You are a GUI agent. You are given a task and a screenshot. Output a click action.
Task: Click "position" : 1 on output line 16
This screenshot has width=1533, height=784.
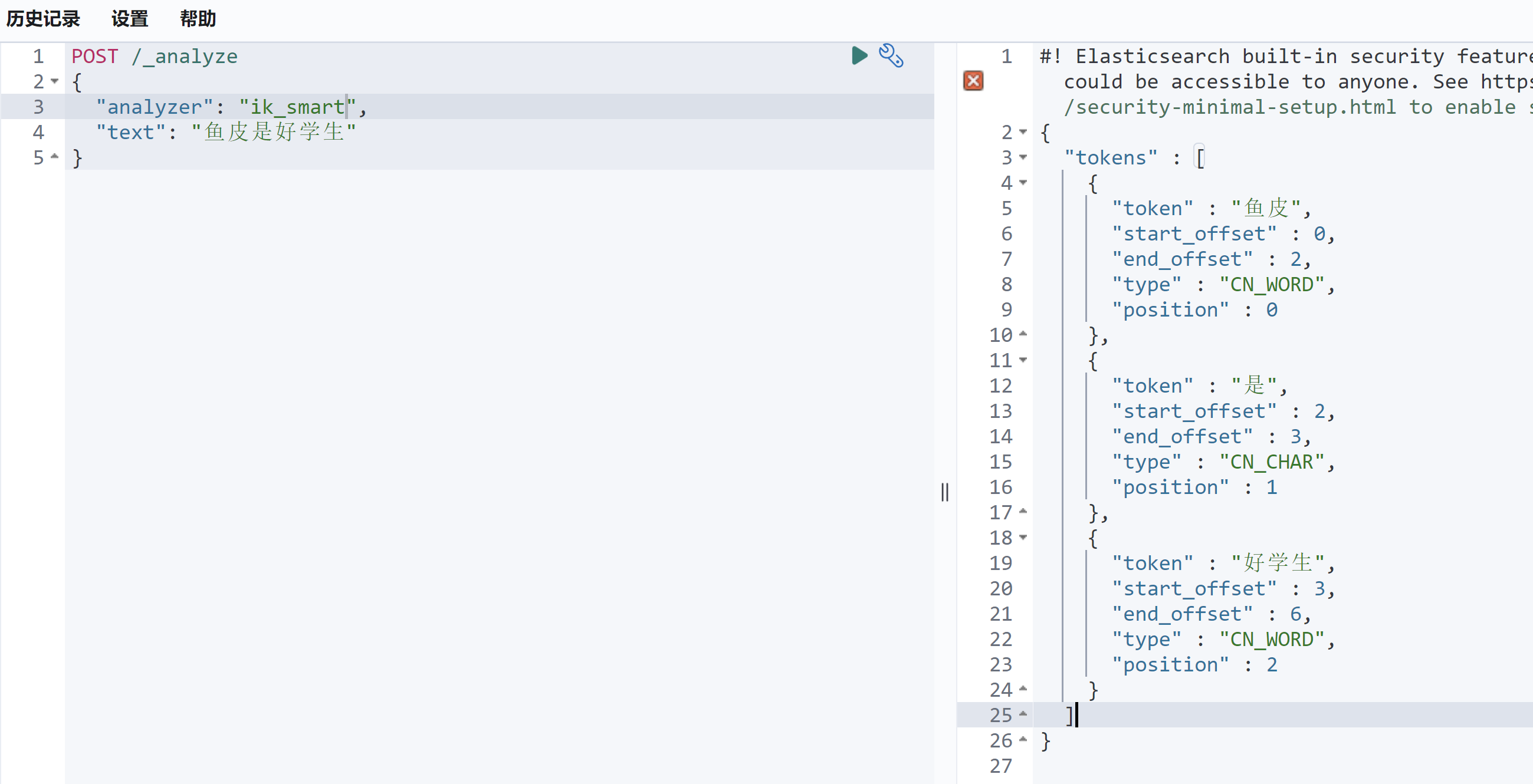pos(1195,487)
